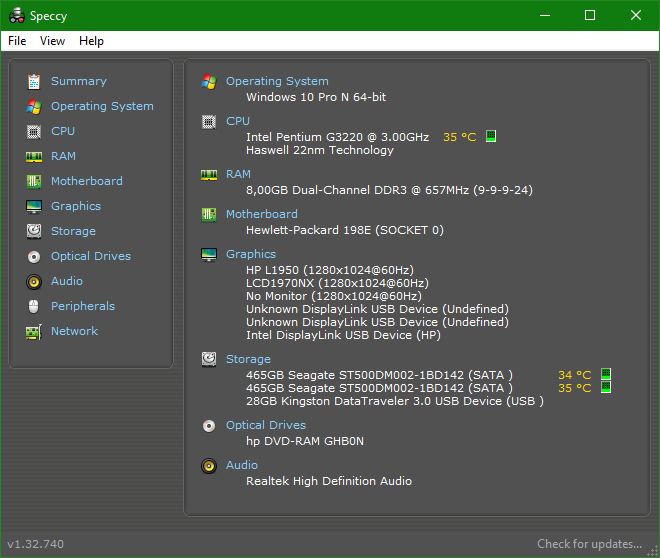The width and height of the screenshot is (660, 558).
Task: Click the Storage drive icon in main panel
Action: pos(209,359)
